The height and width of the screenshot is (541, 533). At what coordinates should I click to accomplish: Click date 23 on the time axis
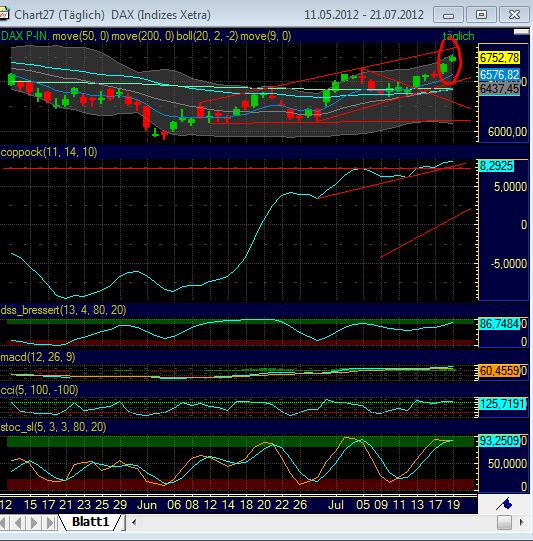click(84, 505)
